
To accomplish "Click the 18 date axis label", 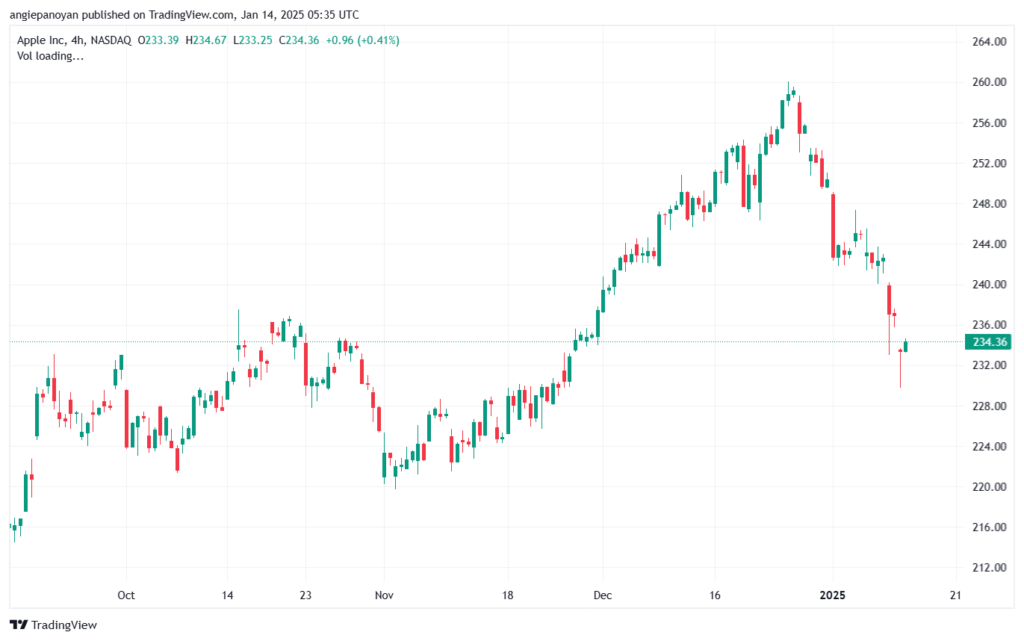I will [x=507, y=595].
